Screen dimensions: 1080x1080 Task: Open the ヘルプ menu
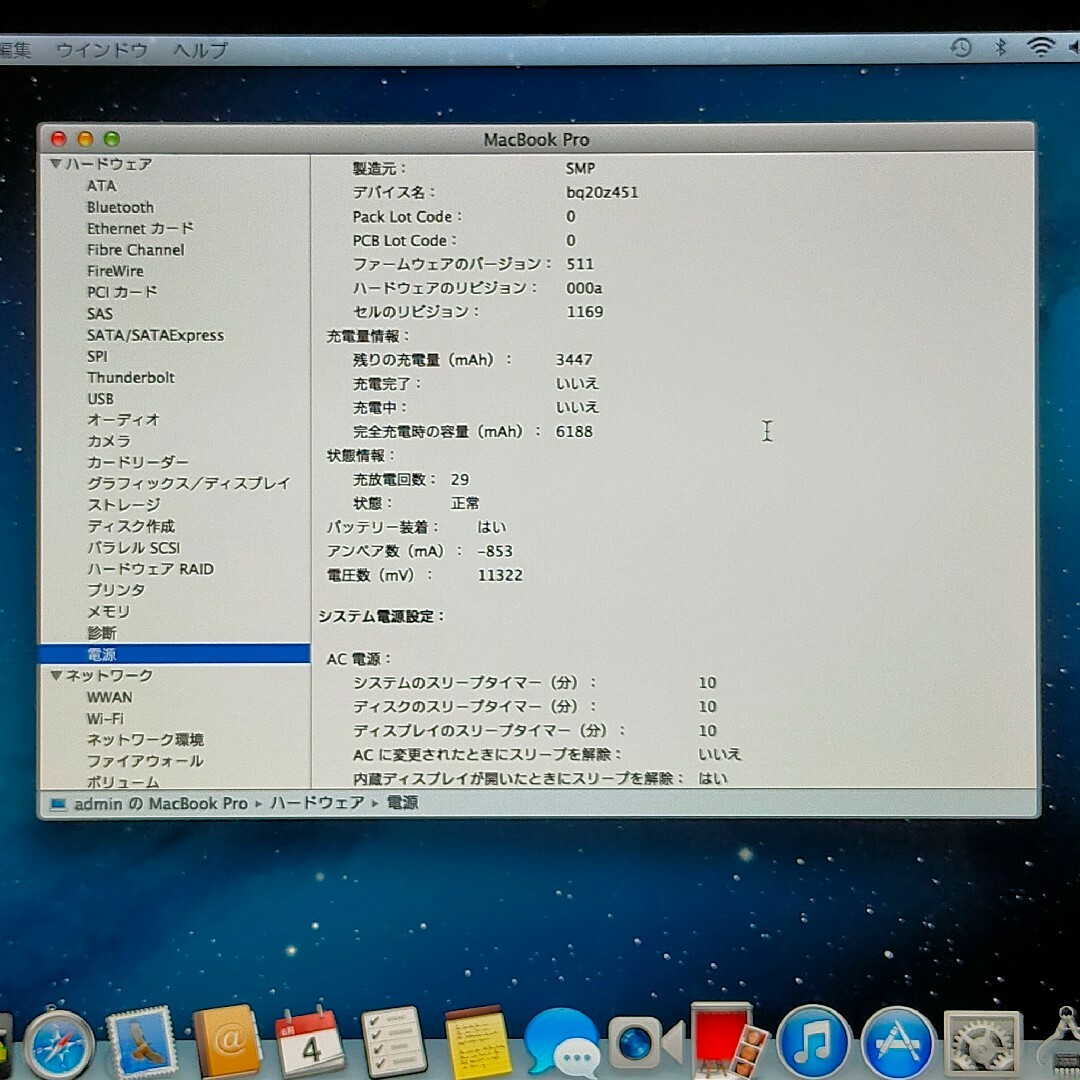(200, 50)
